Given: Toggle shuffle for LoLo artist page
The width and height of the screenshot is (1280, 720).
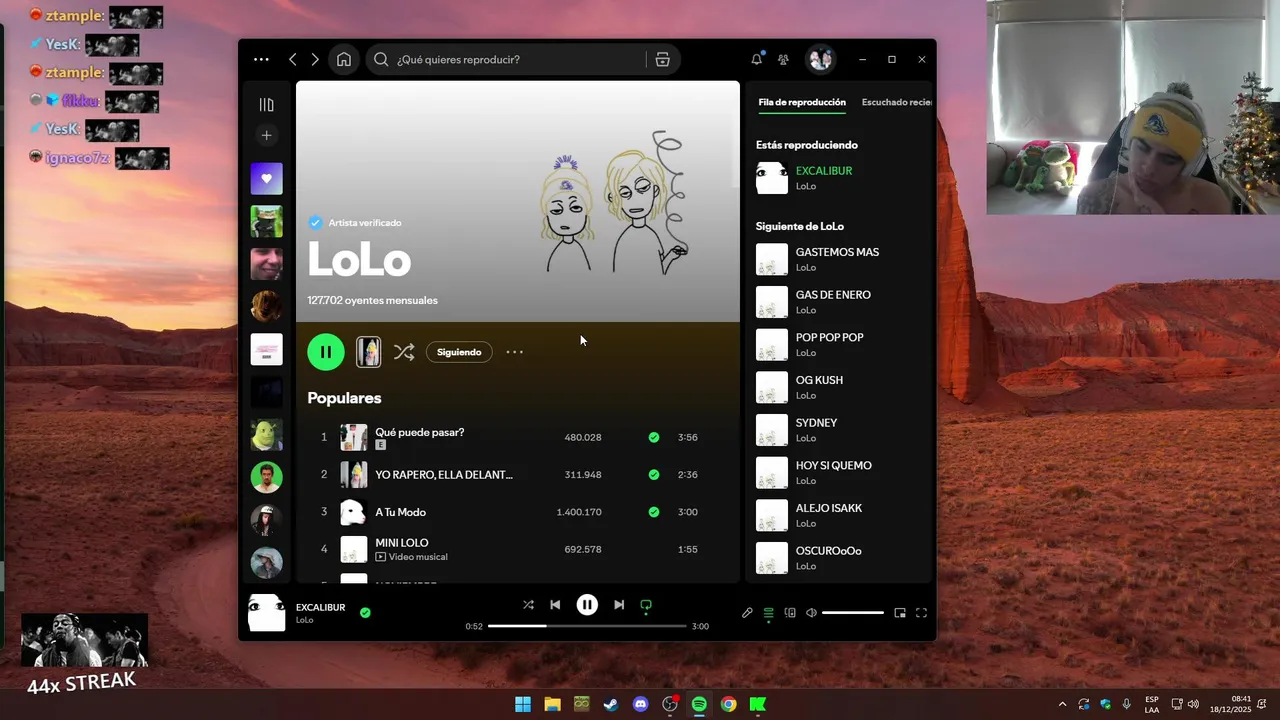Looking at the screenshot, I should coord(404,352).
